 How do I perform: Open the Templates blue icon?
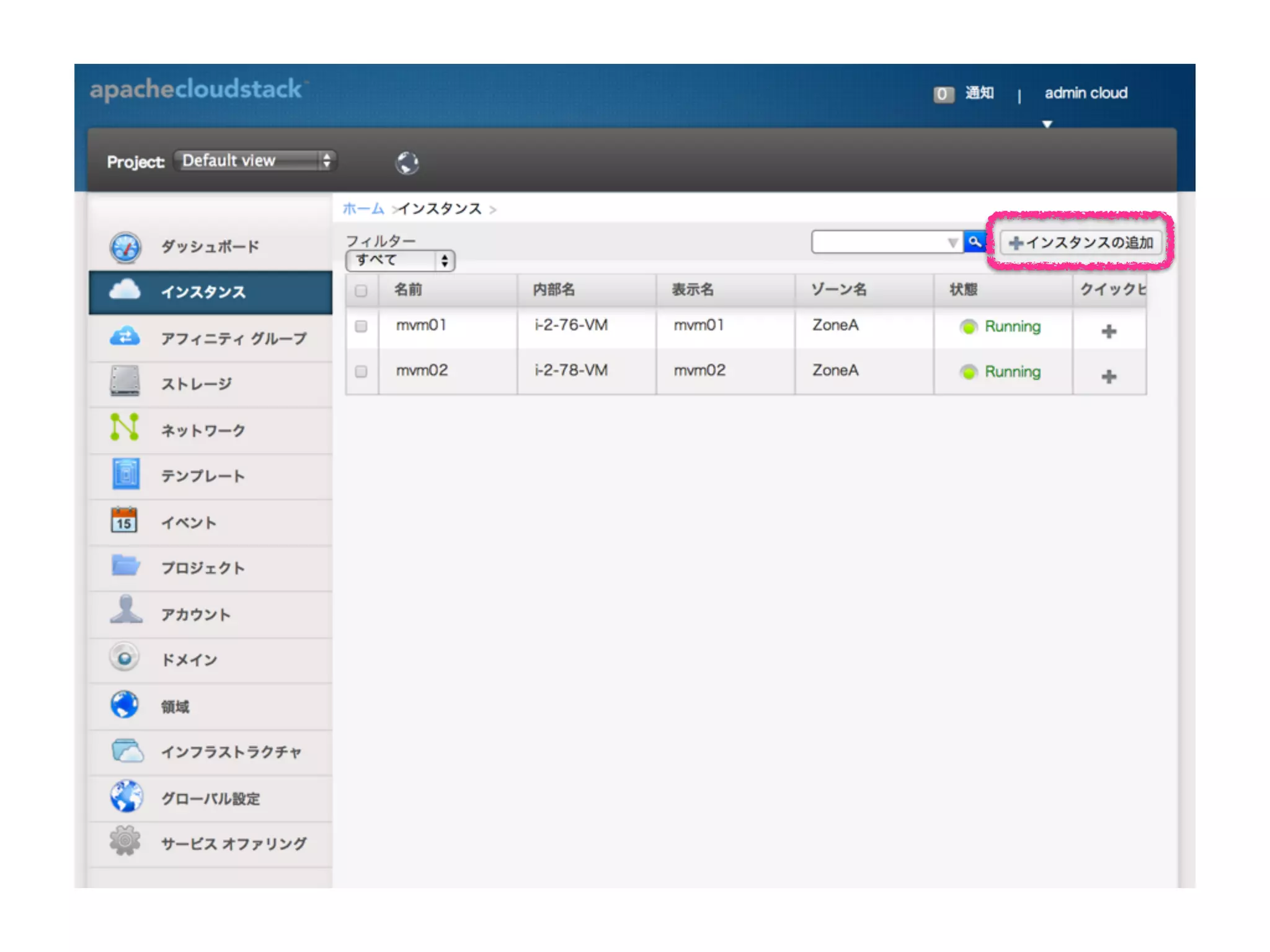pos(125,474)
